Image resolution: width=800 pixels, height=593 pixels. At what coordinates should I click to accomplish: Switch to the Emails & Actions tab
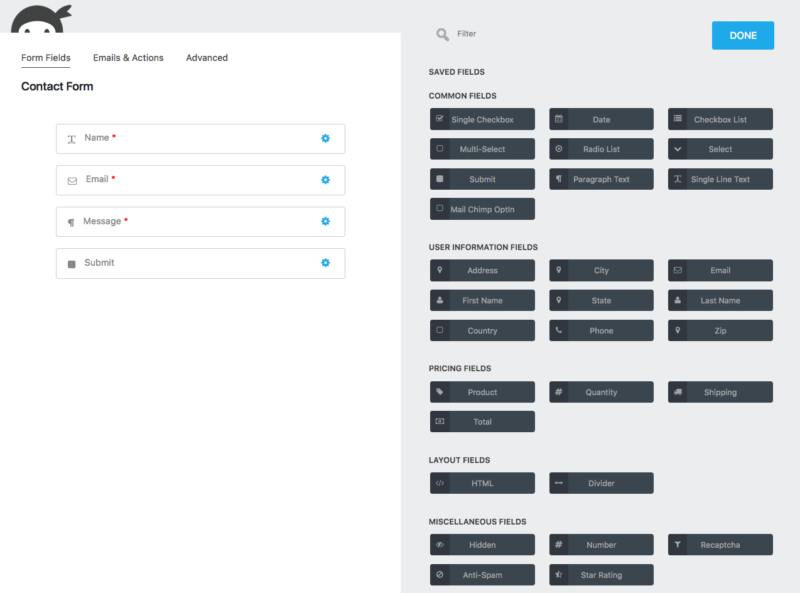(x=127, y=57)
